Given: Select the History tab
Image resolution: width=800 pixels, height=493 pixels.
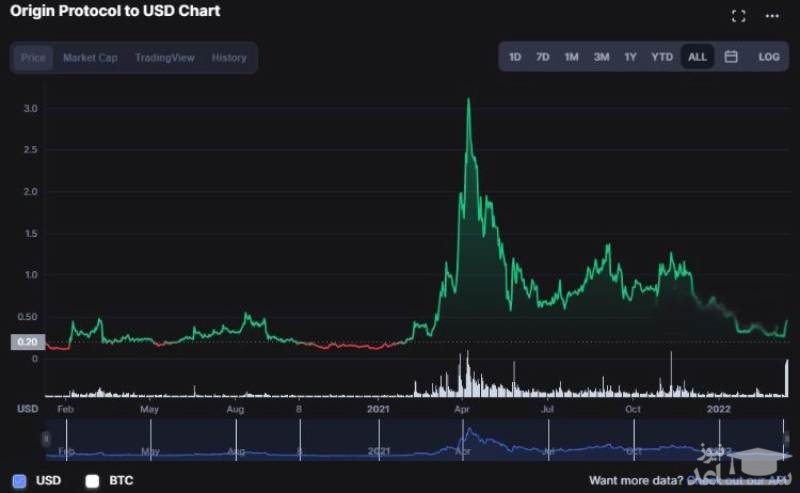Looking at the screenshot, I should coord(229,58).
